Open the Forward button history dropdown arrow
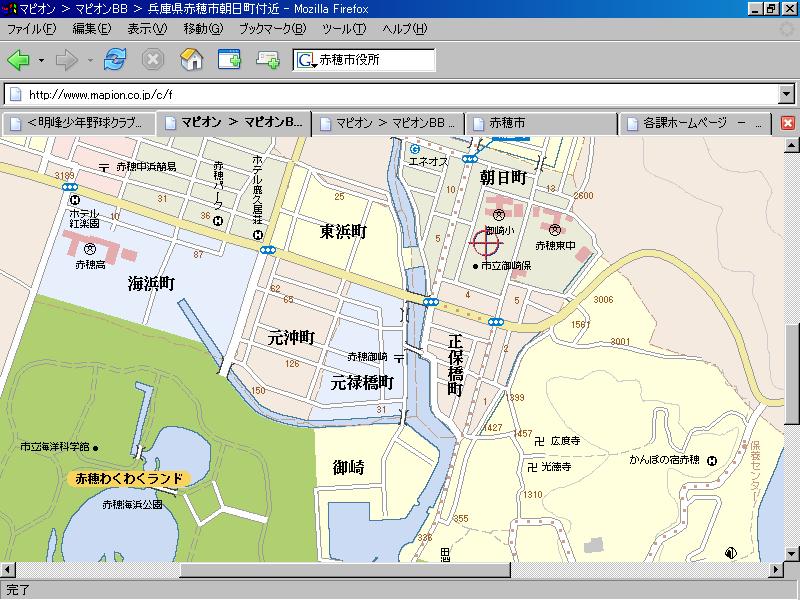The image size is (800, 600). (x=90, y=60)
